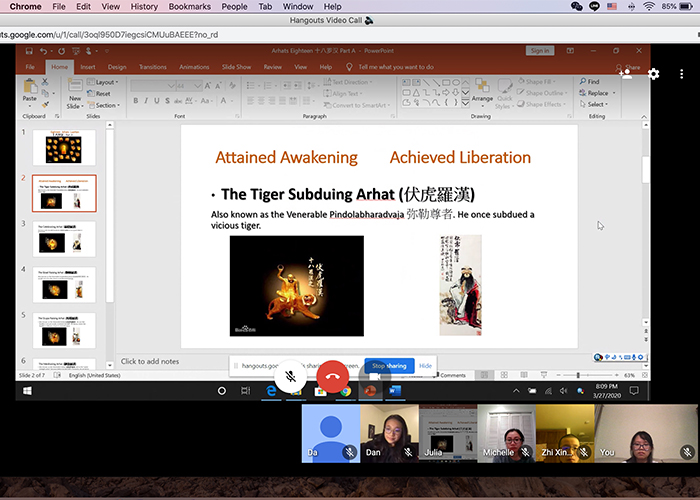Switch to the Animations ribbon tab

click(x=194, y=67)
